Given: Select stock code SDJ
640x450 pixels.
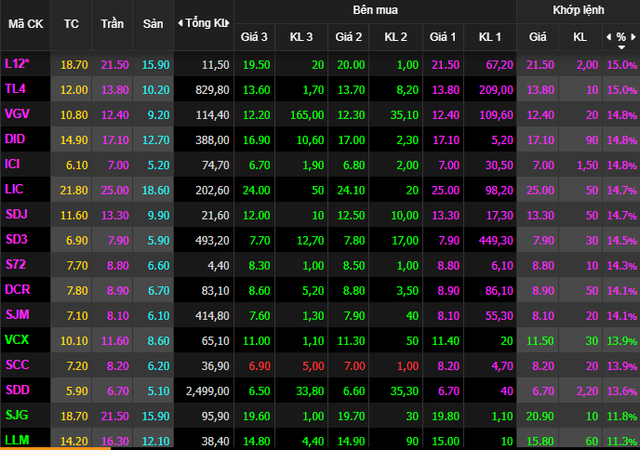Looking at the screenshot, I should pyautogui.click(x=16, y=214).
